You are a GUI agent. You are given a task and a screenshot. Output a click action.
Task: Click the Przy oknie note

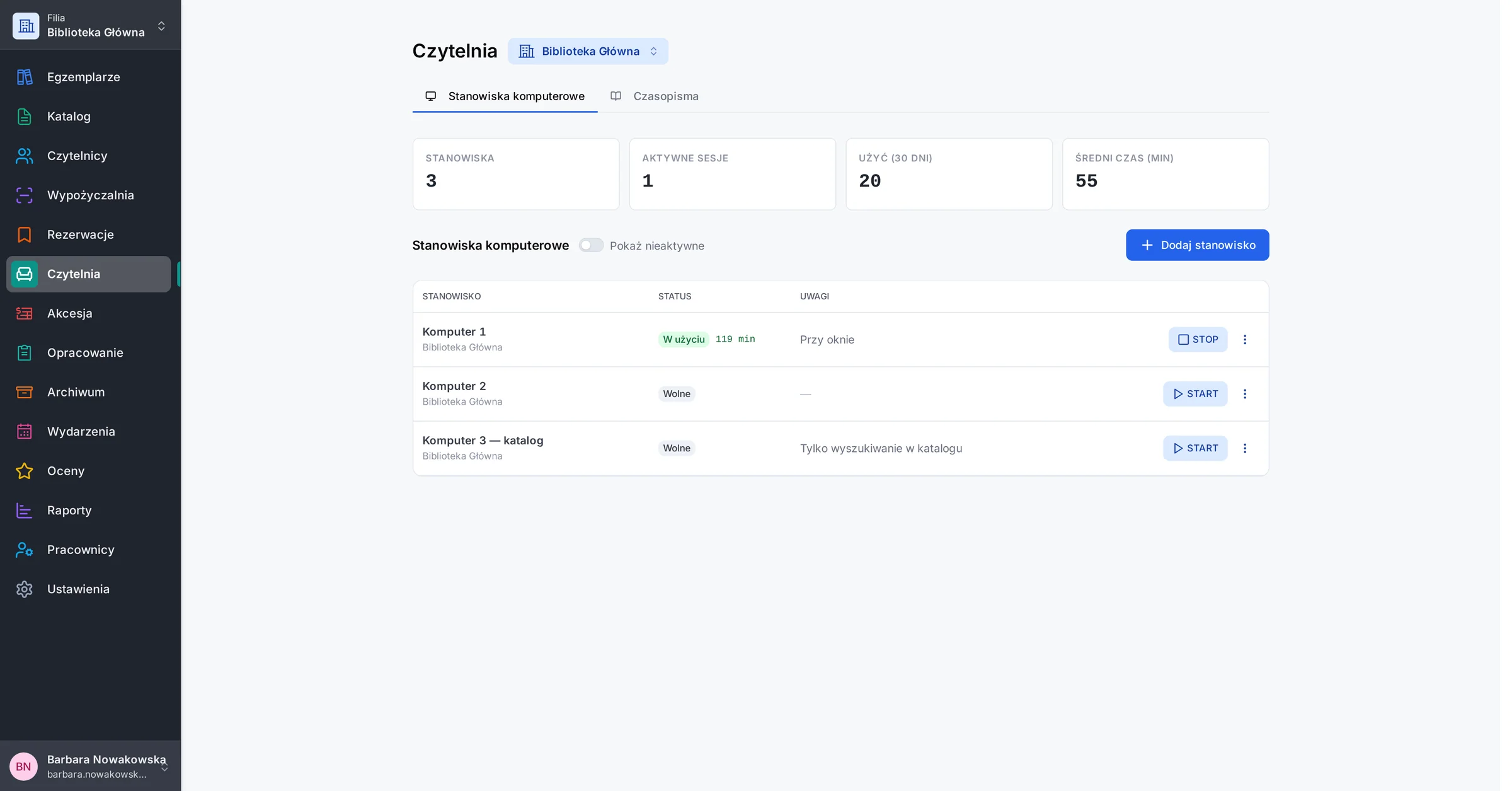tap(827, 340)
